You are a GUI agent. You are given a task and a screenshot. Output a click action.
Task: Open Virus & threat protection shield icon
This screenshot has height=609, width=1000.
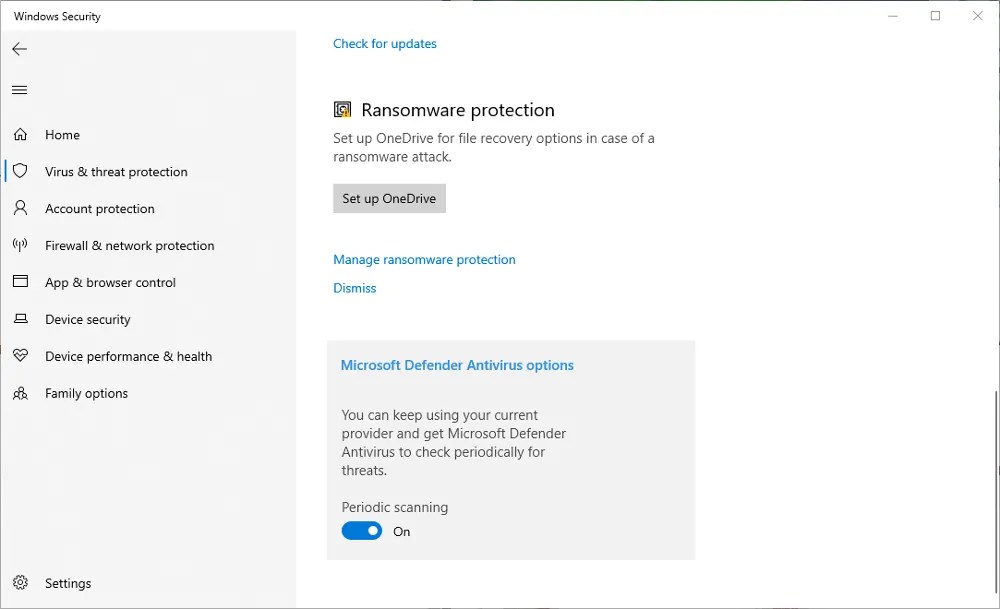(x=20, y=171)
